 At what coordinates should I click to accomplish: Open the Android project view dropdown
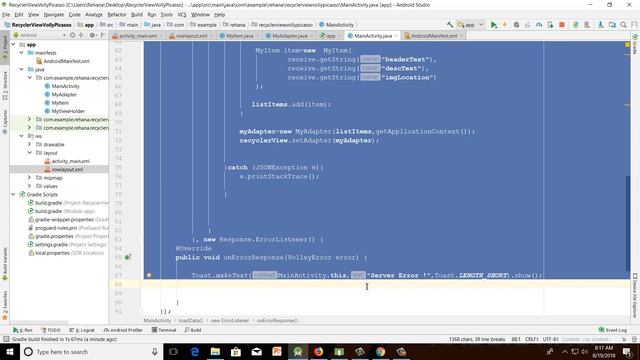(39, 35)
